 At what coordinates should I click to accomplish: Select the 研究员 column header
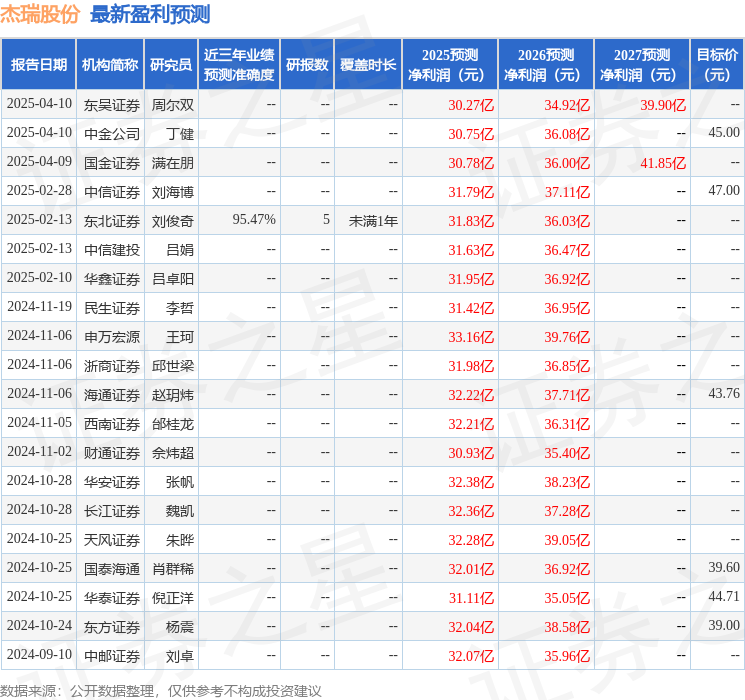point(171,65)
